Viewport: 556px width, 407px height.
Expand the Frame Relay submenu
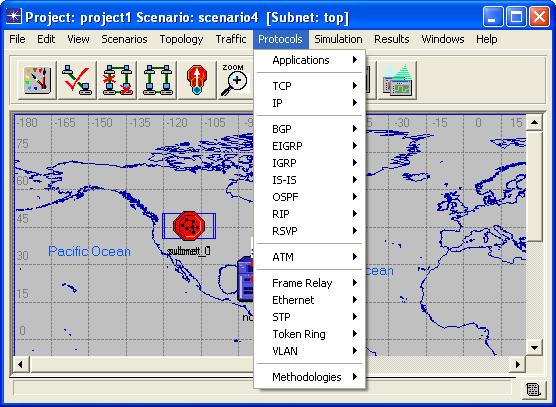[310, 283]
